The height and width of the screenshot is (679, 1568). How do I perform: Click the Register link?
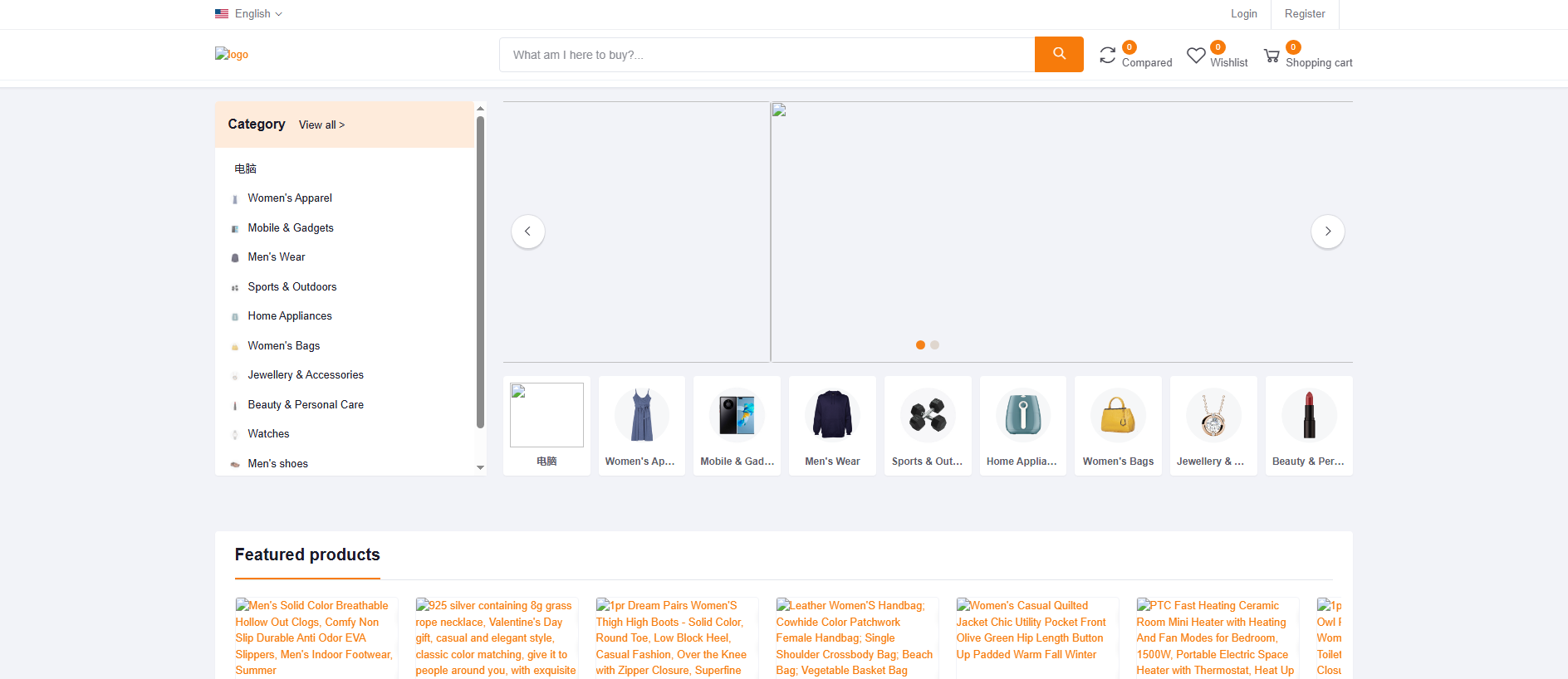(1305, 14)
